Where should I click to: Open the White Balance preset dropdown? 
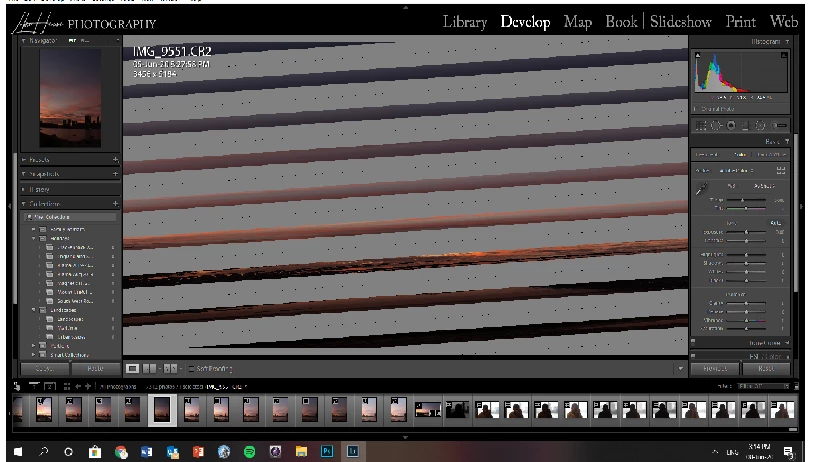tap(763, 186)
